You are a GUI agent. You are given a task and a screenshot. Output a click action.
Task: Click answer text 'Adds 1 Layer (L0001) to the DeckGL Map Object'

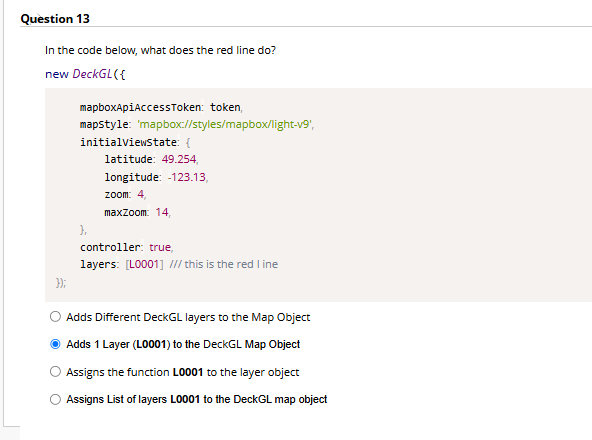(x=183, y=344)
